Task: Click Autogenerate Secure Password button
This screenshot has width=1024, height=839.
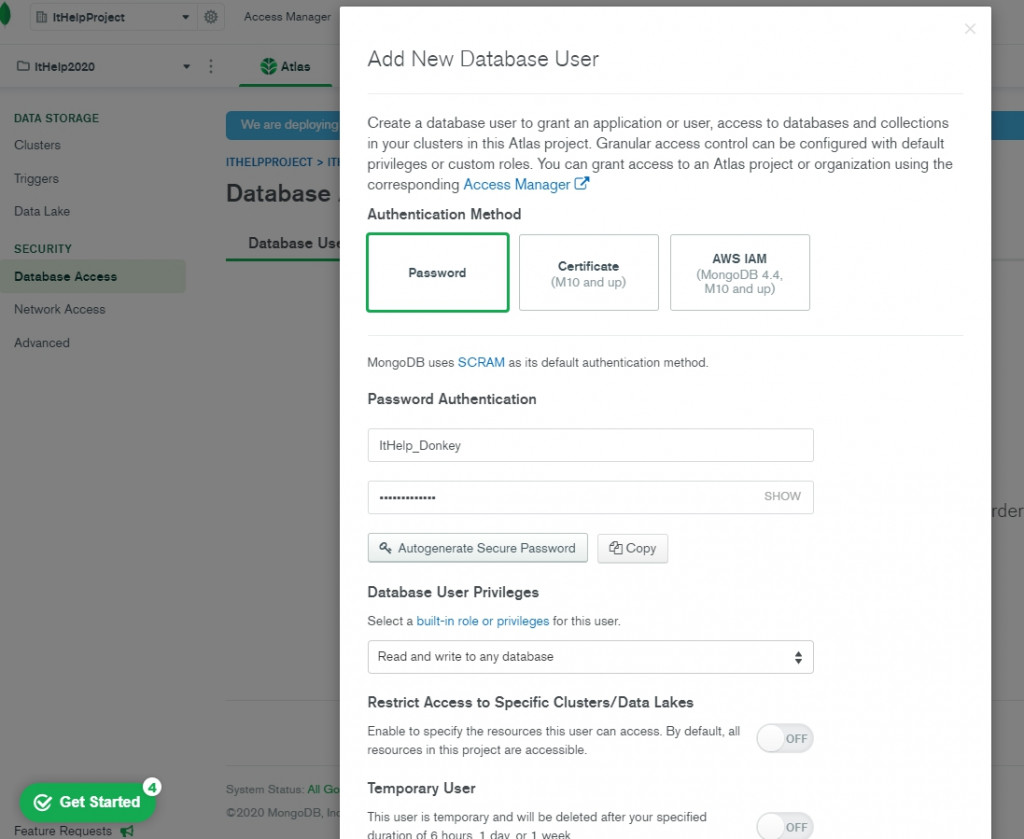Action: point(477,548)
